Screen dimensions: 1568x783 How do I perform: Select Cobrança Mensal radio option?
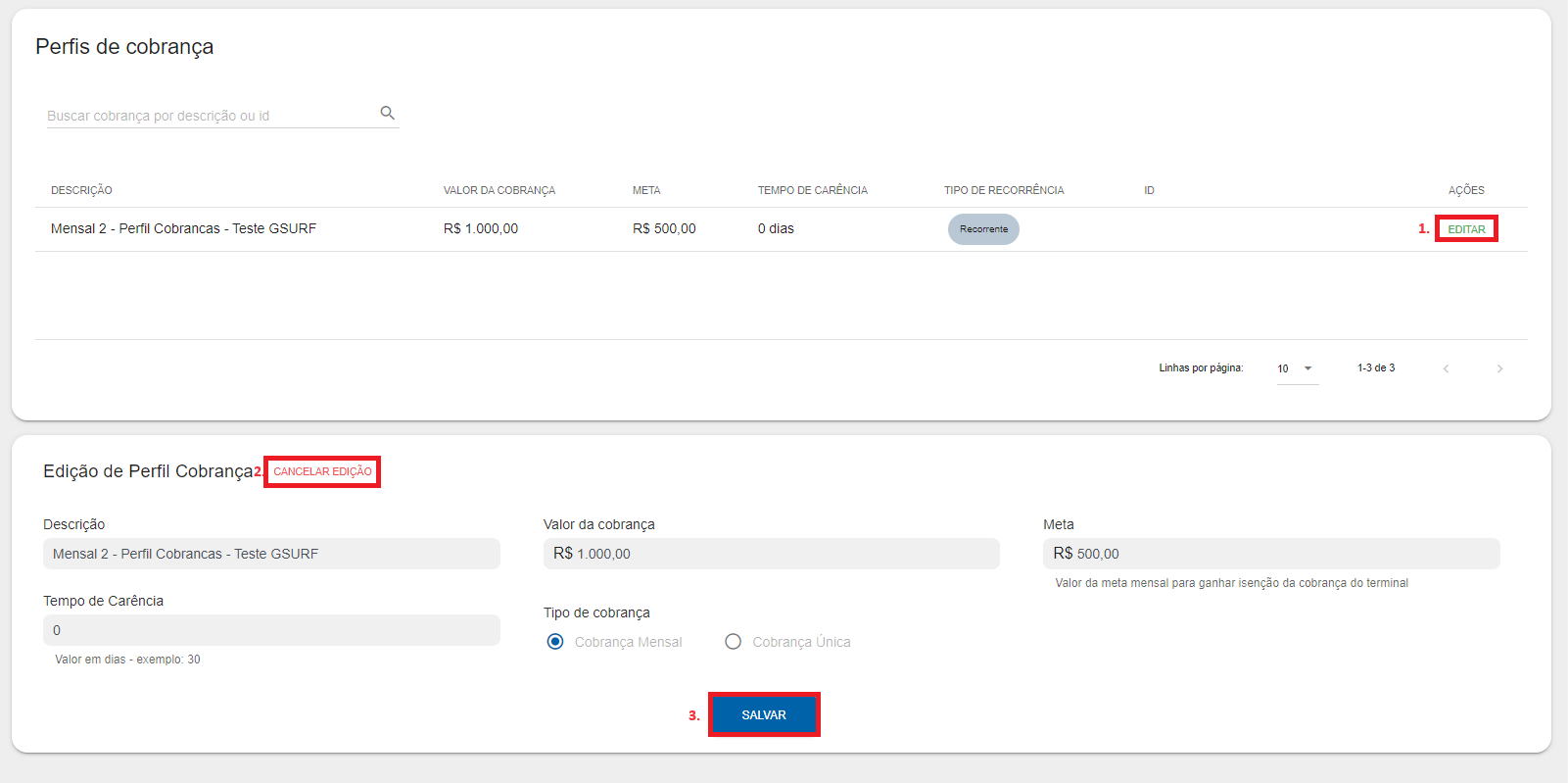(555, 642)
